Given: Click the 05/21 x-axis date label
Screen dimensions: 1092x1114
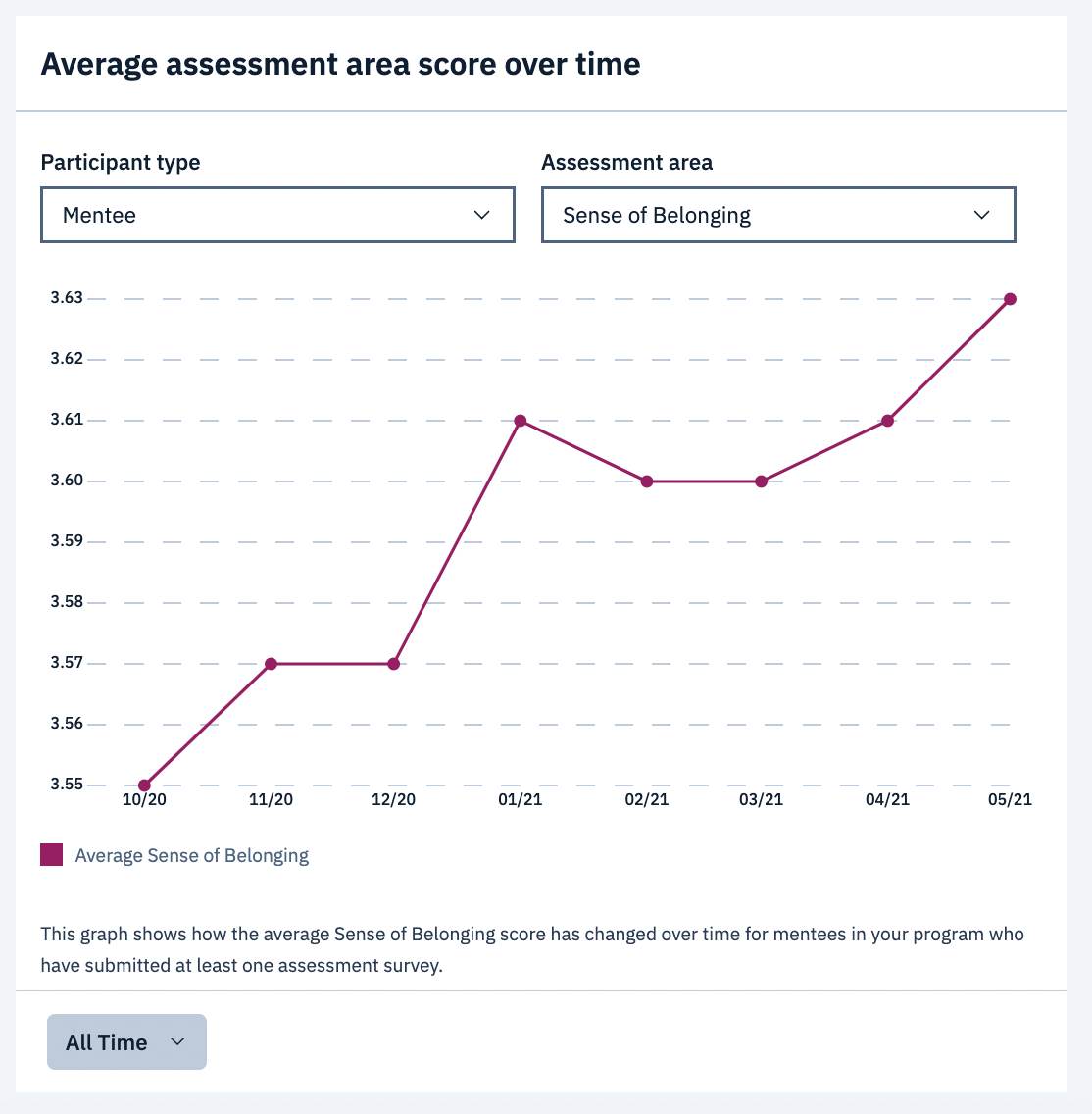Looking at the screenshot, I should pos(1010,800).
